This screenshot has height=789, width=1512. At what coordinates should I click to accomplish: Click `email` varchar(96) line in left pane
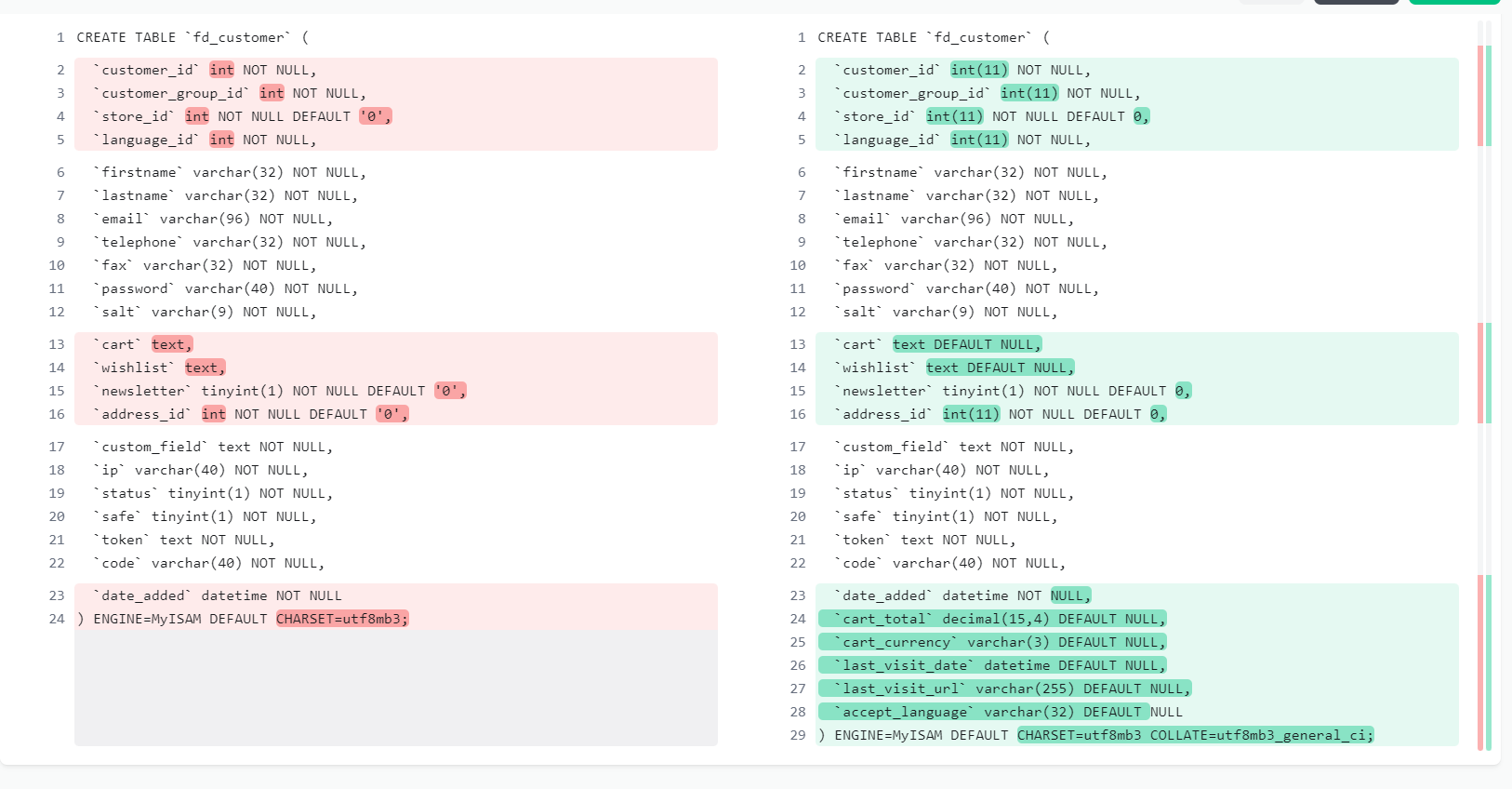pyautogui.click(x=213, y=219)
